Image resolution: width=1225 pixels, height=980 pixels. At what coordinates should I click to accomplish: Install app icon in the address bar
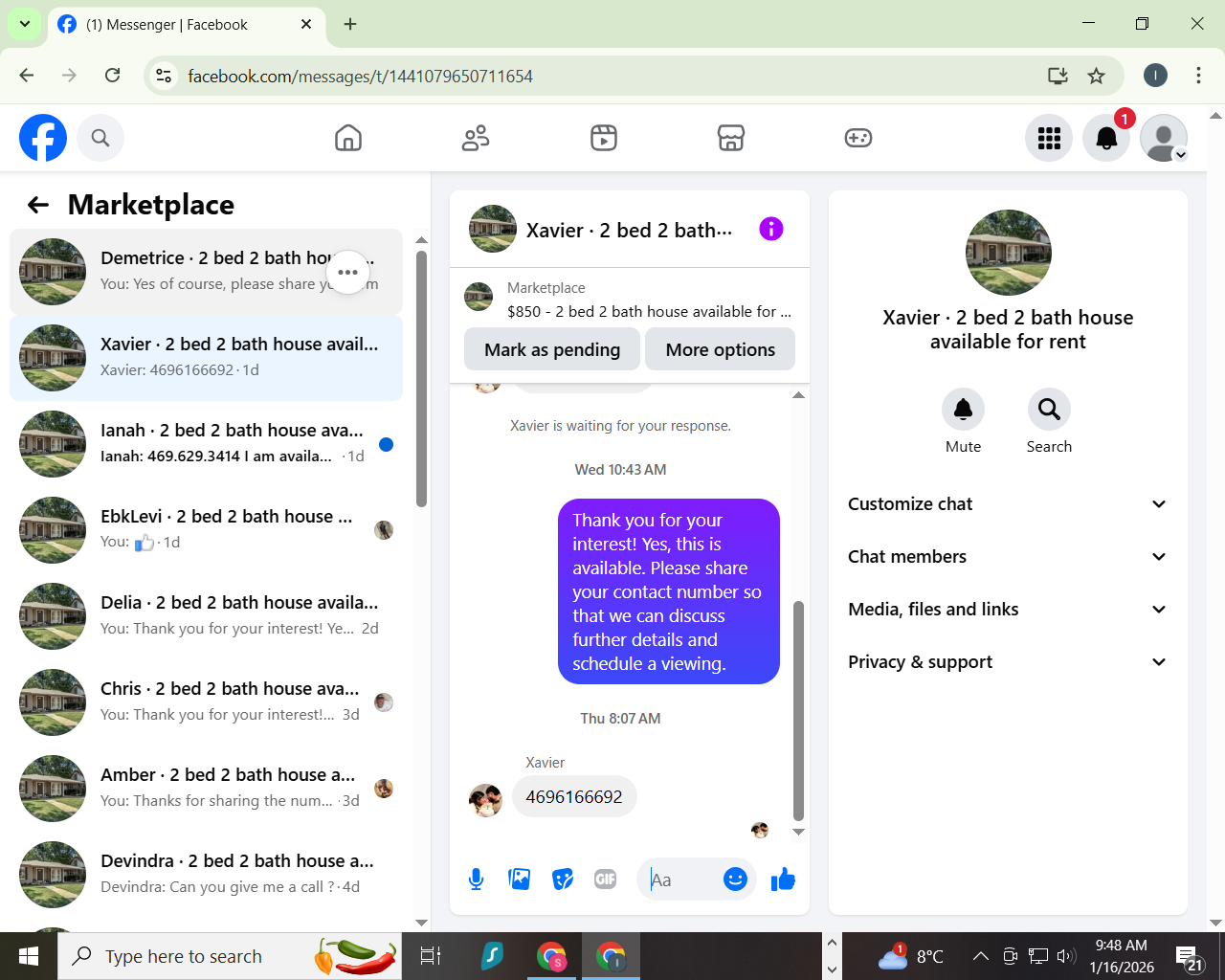coord(1058,76)
